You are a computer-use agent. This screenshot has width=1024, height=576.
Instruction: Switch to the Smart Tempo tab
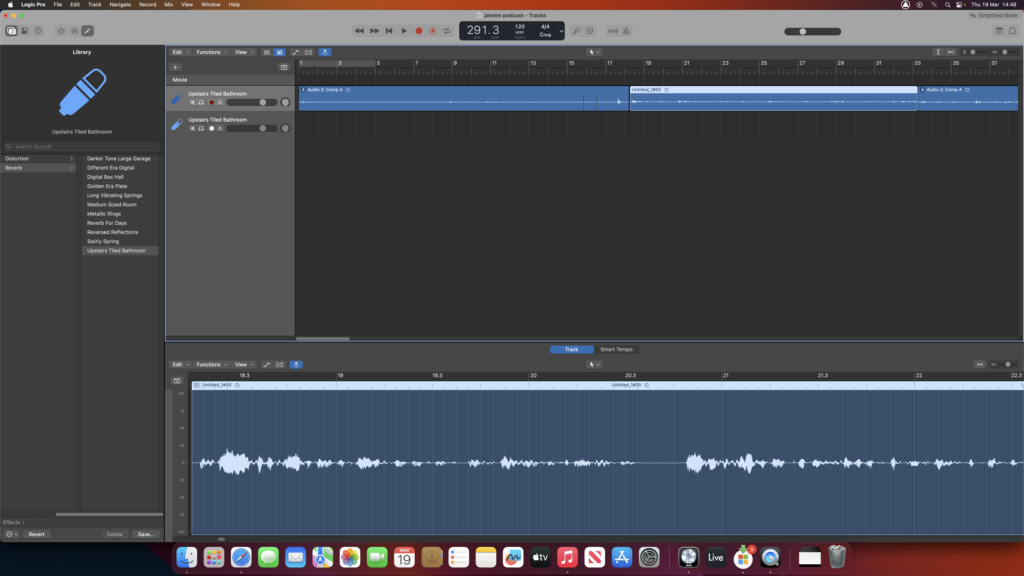615,349
